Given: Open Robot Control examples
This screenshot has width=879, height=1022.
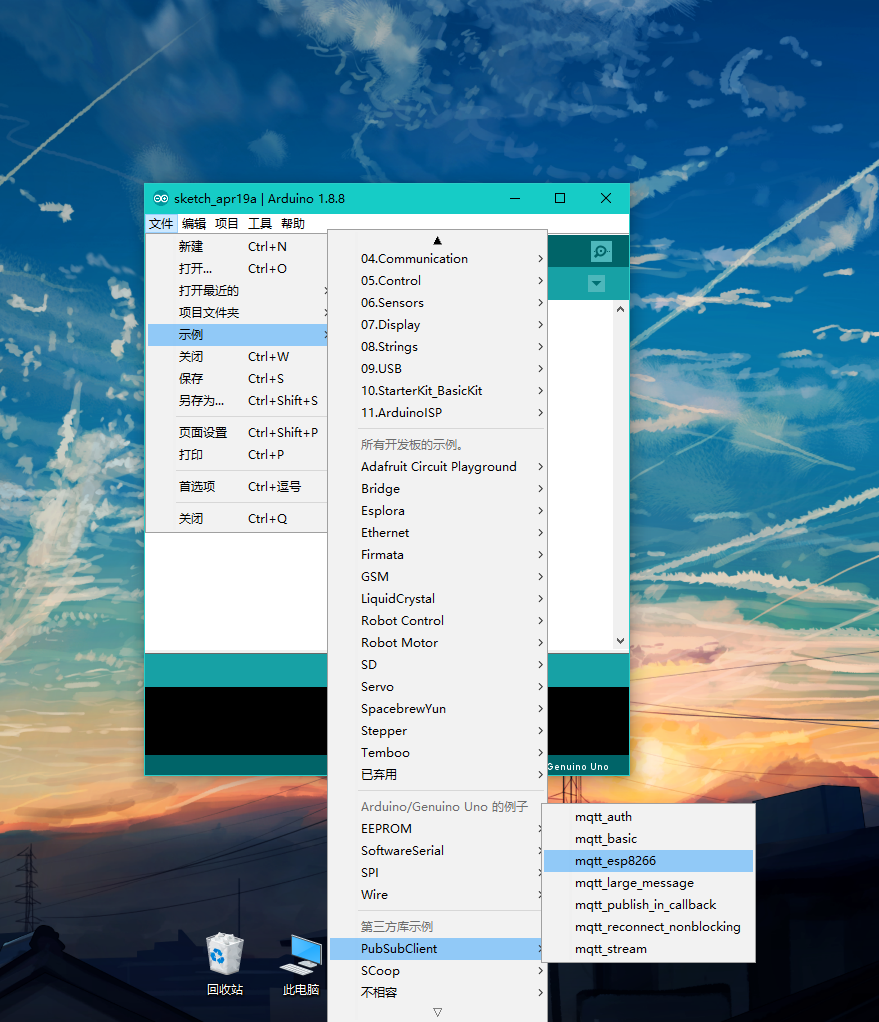Looking at the screenshot, I should [437, 620].
